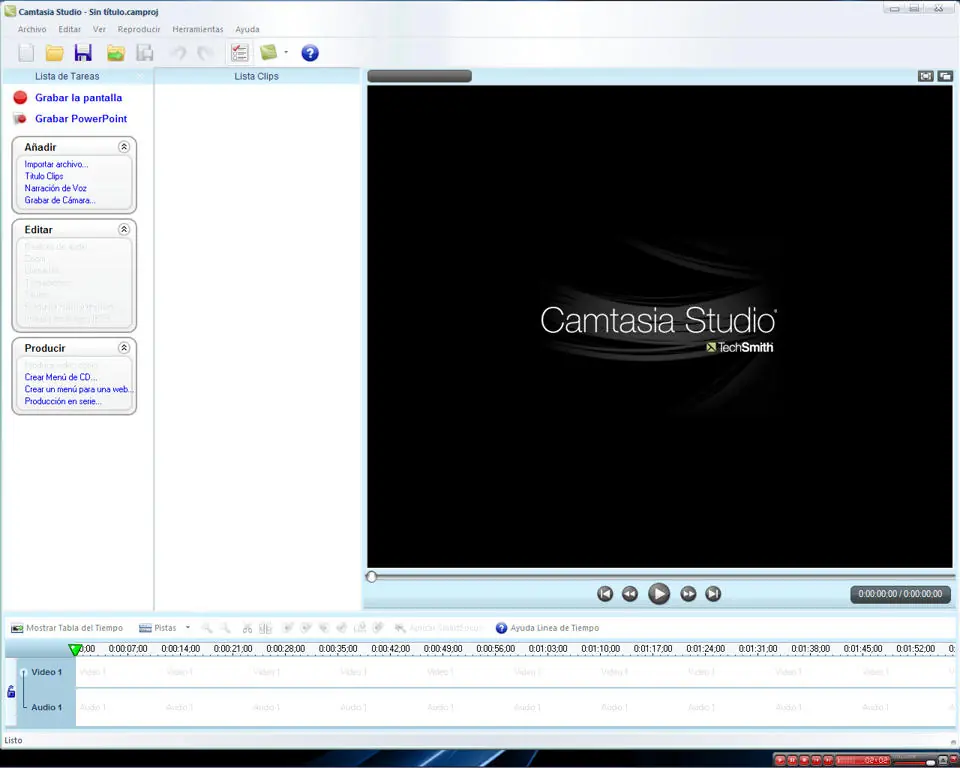Image resolution: width=960 pixels, height=768 pixels.
Task: Click the detach preview window icon
Action: click(x=945, y=76)
